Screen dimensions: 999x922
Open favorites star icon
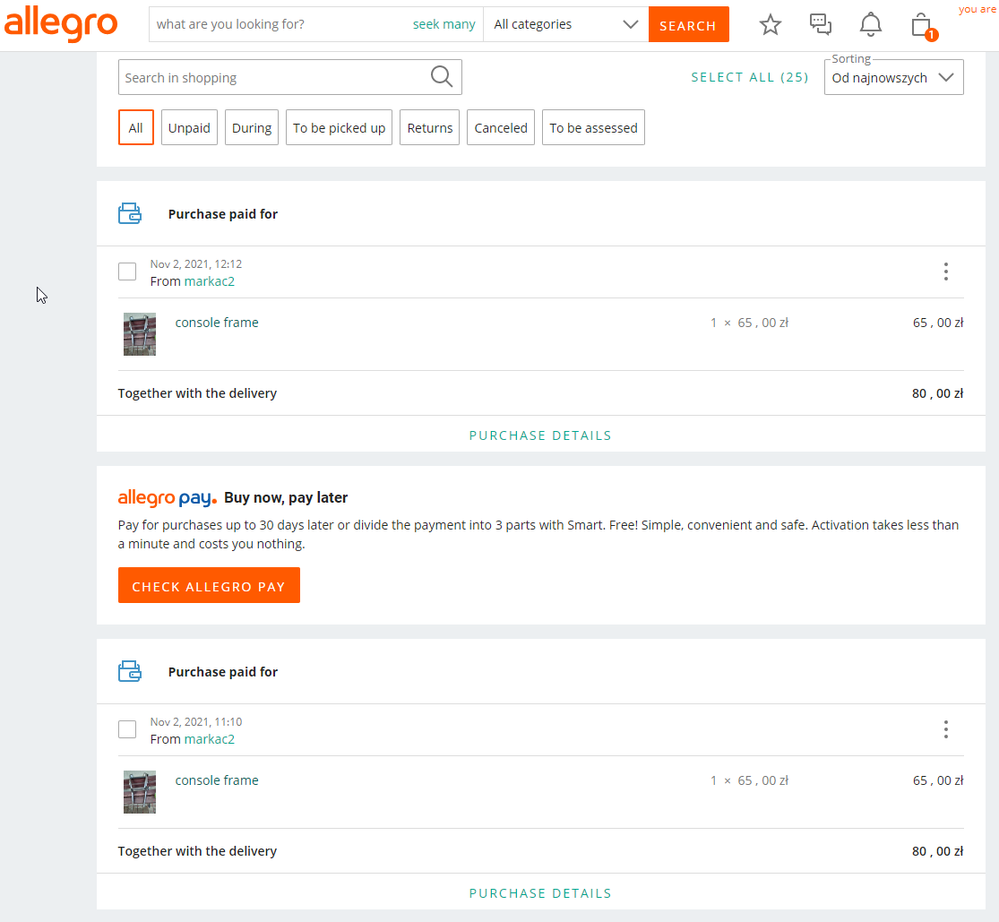click(770, 25)
